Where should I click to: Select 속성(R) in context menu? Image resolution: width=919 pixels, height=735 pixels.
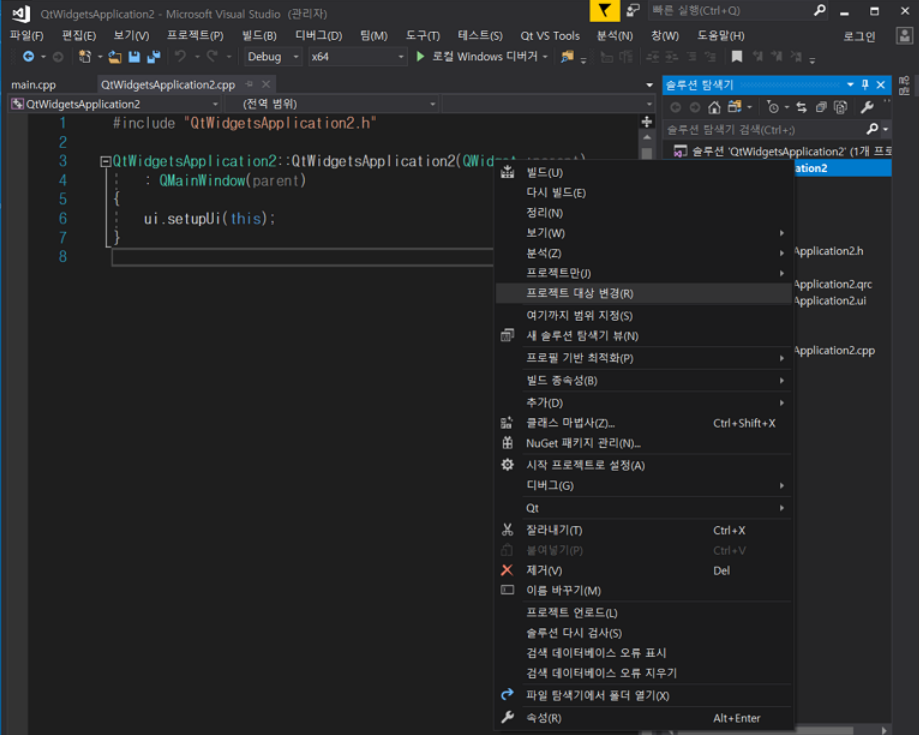point(642,718)
